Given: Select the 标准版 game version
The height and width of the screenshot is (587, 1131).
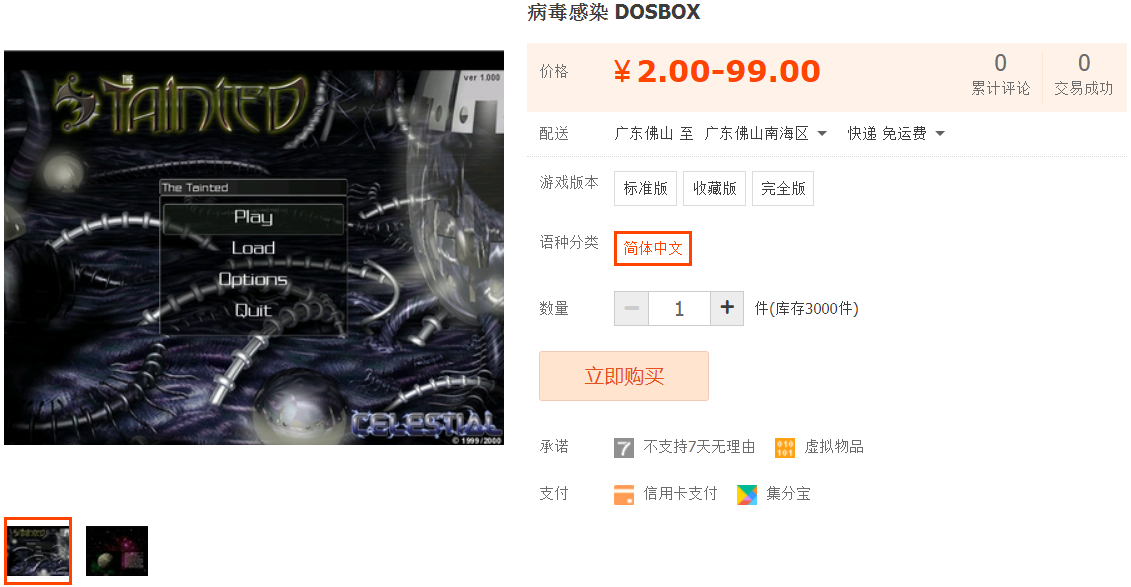Looking at the screenshot, I should pyautogui.click(x=646, y=189).
